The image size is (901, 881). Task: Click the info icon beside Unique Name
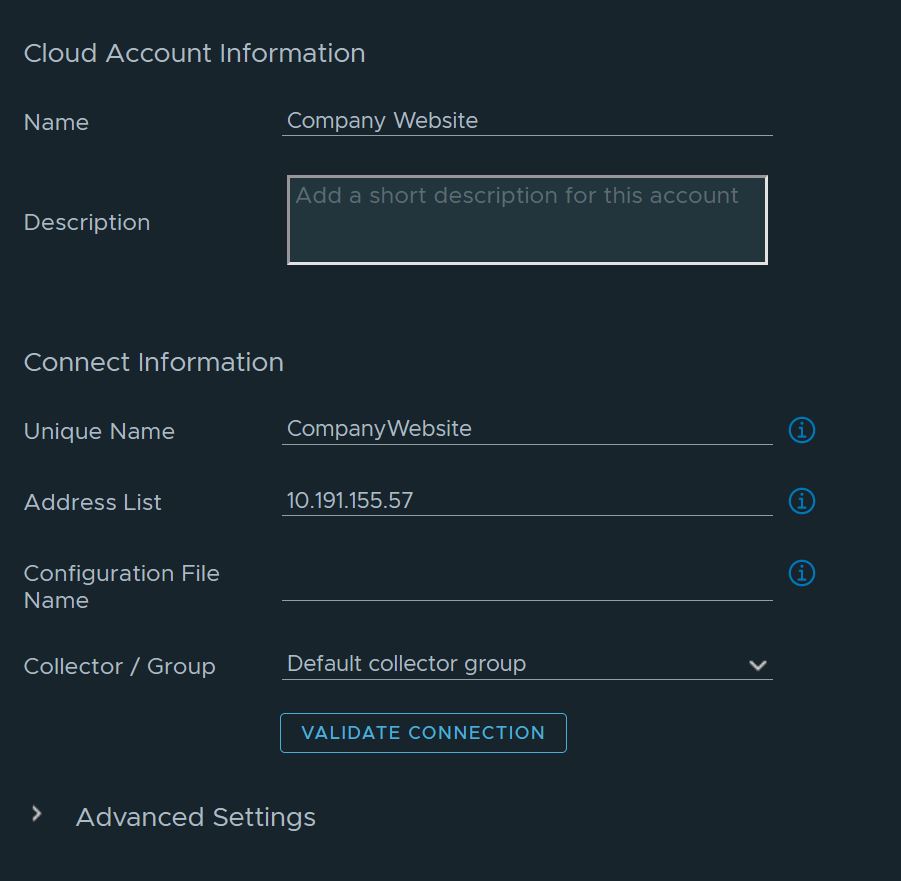801,430
